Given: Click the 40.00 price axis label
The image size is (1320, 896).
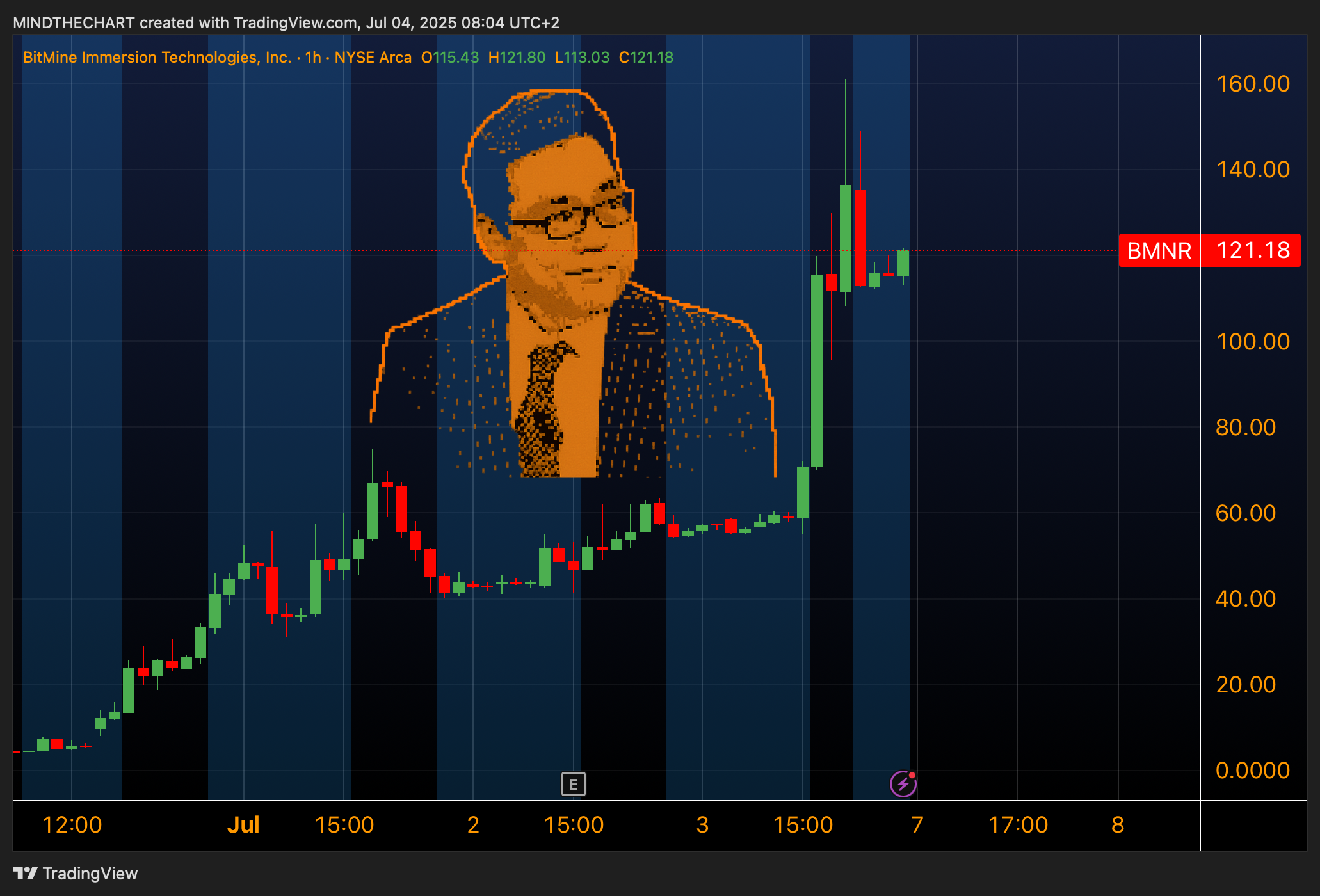Looking at the screenshot, I should [1246, 599].
